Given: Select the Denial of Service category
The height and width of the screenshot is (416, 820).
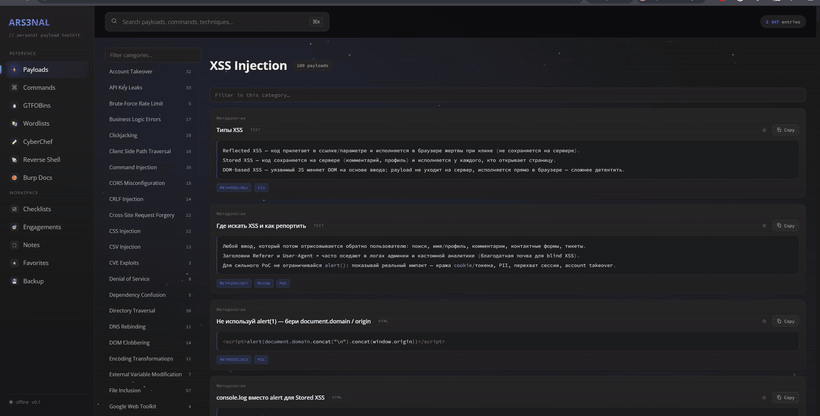Looking at the screenshot, I should tap(150, 279).
